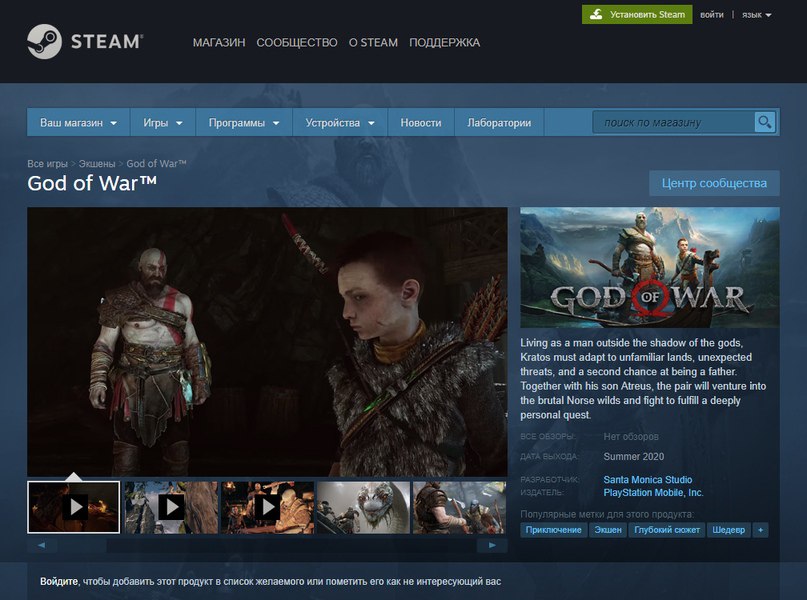Expand the язык language dropdown

(x=757, y=15)
